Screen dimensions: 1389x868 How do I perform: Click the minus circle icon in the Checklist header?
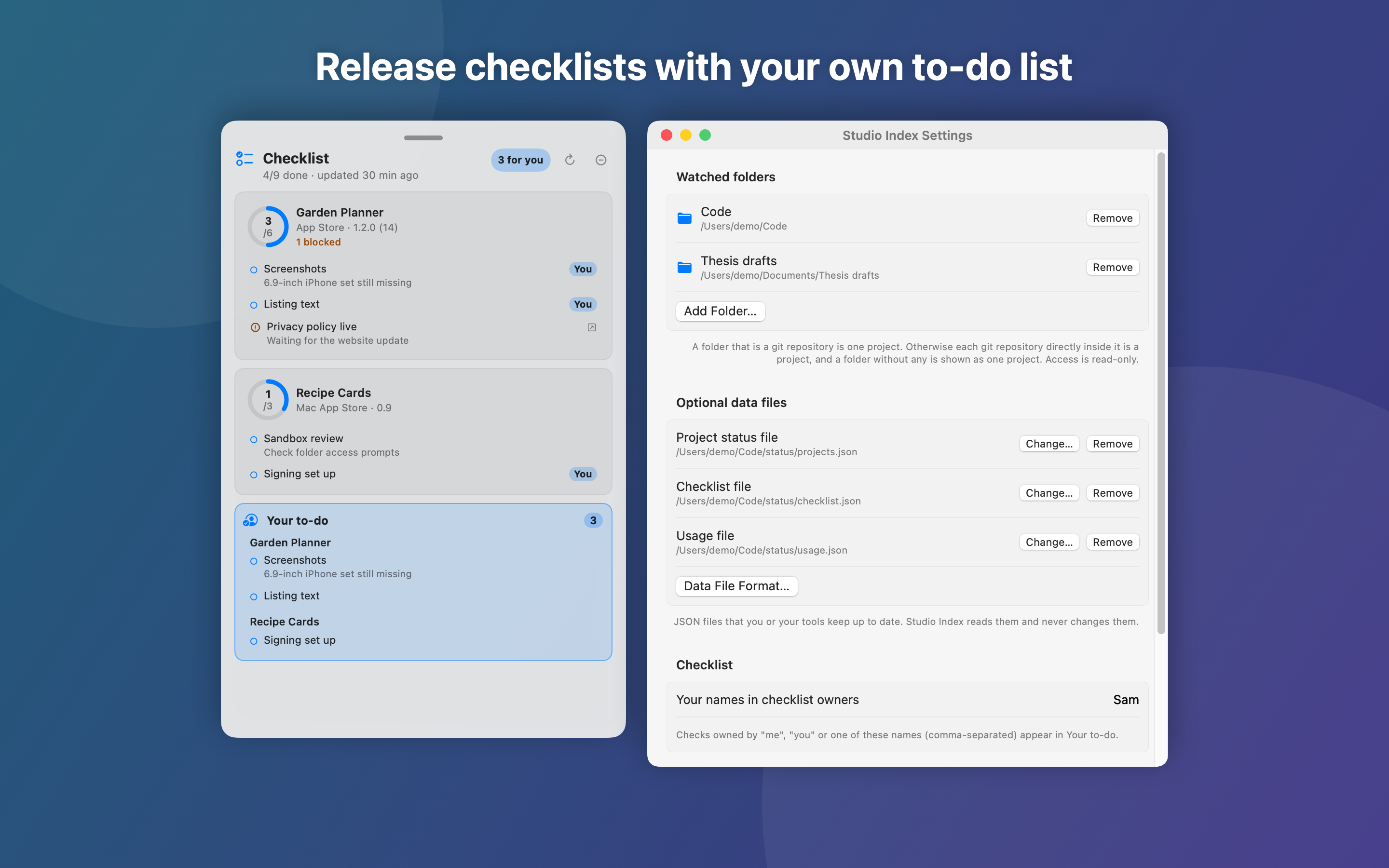click(601, 160)
